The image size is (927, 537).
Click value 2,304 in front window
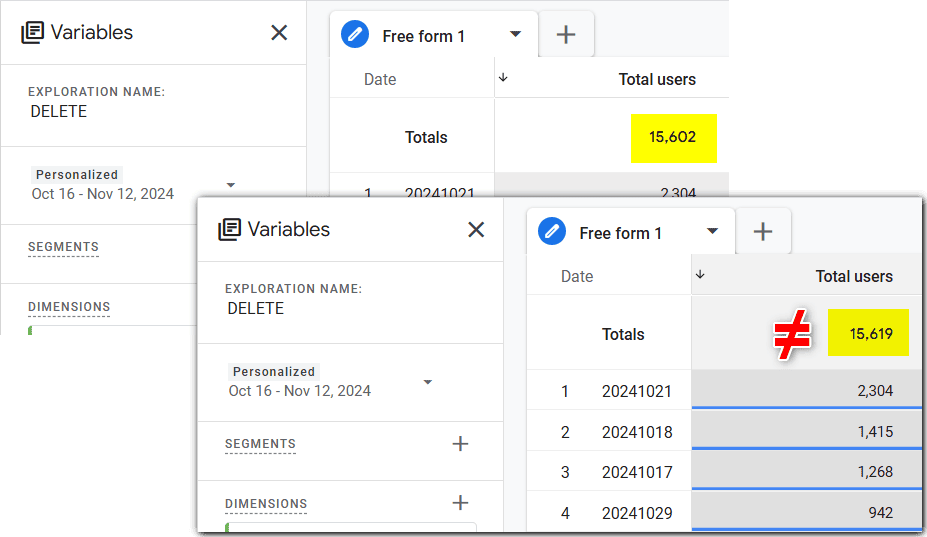[875, 391]
